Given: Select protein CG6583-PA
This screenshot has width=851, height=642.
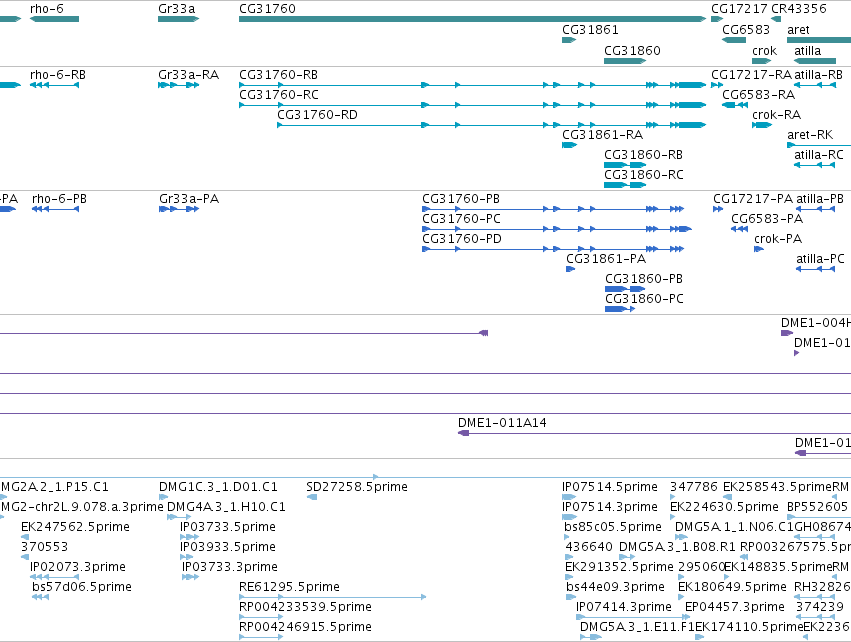Looking at the screenshot, I should [767, 219].
